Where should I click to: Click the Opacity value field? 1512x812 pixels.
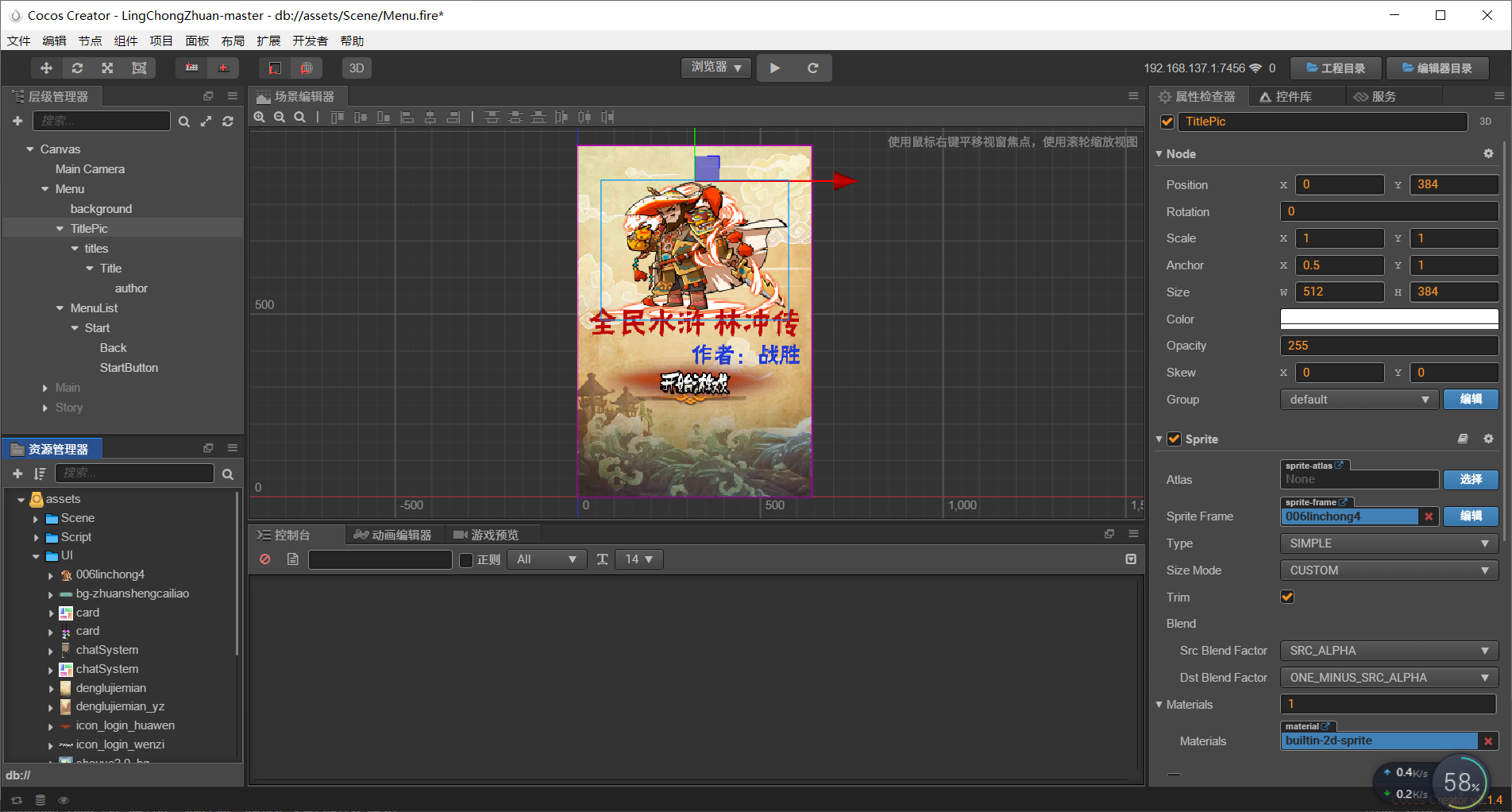1389,346
